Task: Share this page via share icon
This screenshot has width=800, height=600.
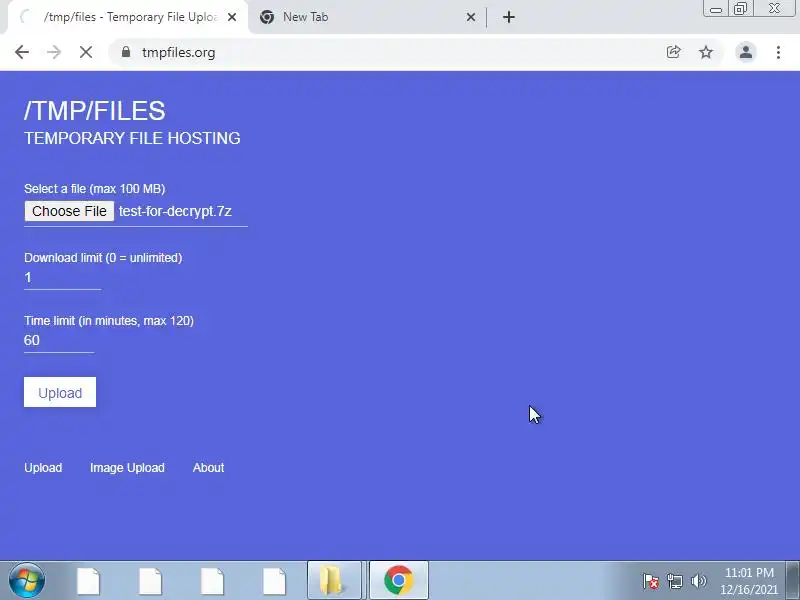Action: point(673,52)
